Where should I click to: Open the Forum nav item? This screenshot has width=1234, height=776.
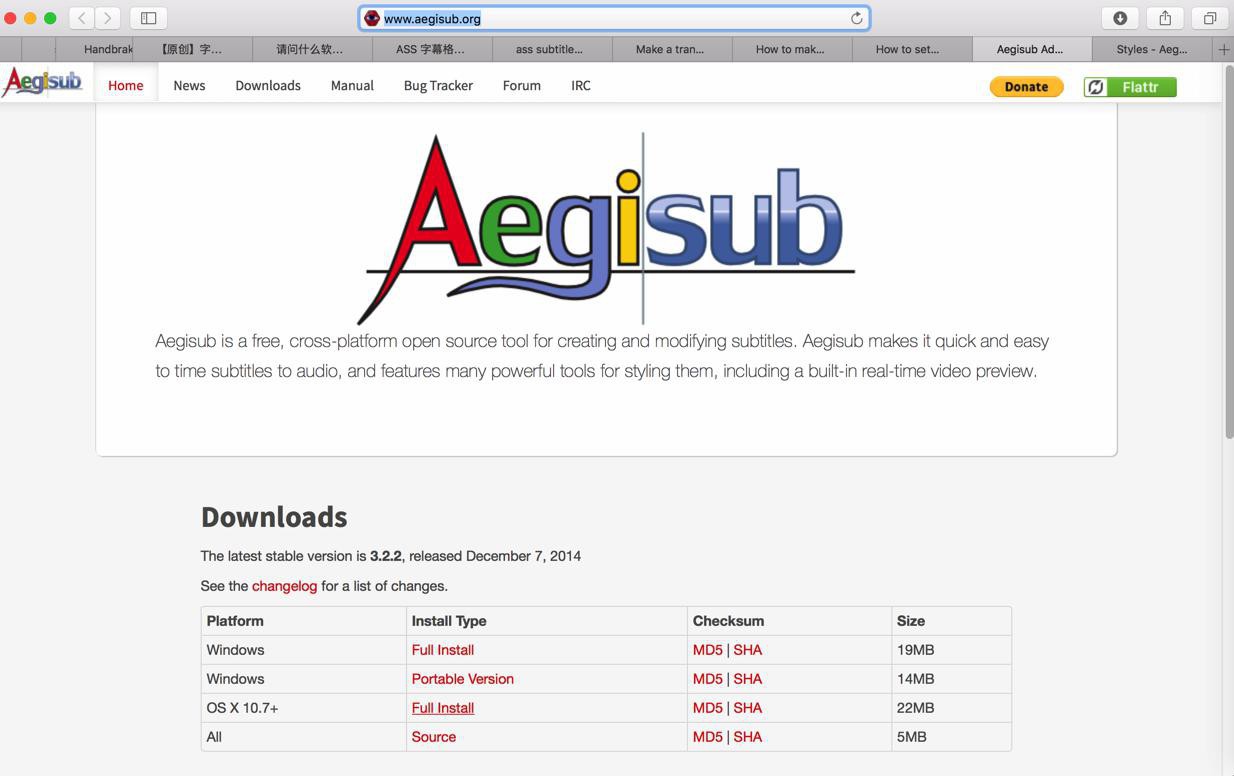pos(522,85)
